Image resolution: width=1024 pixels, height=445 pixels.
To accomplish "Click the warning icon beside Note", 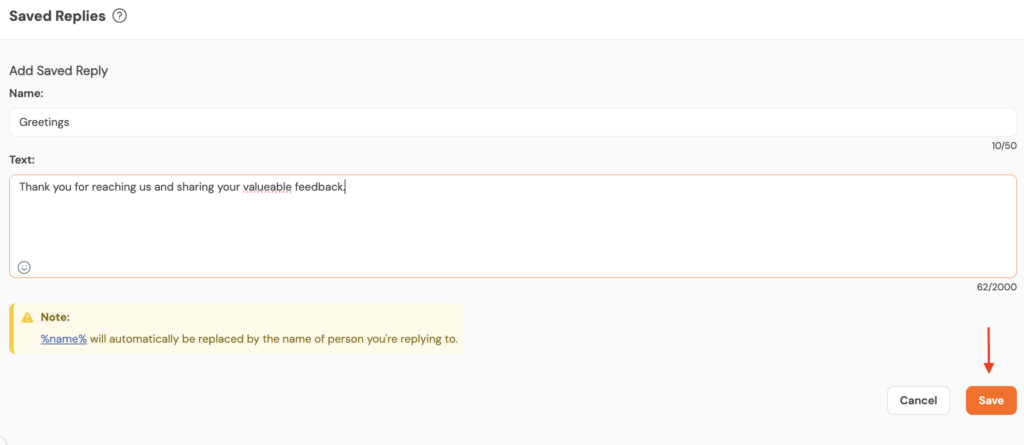I will [x=27, y=317].
